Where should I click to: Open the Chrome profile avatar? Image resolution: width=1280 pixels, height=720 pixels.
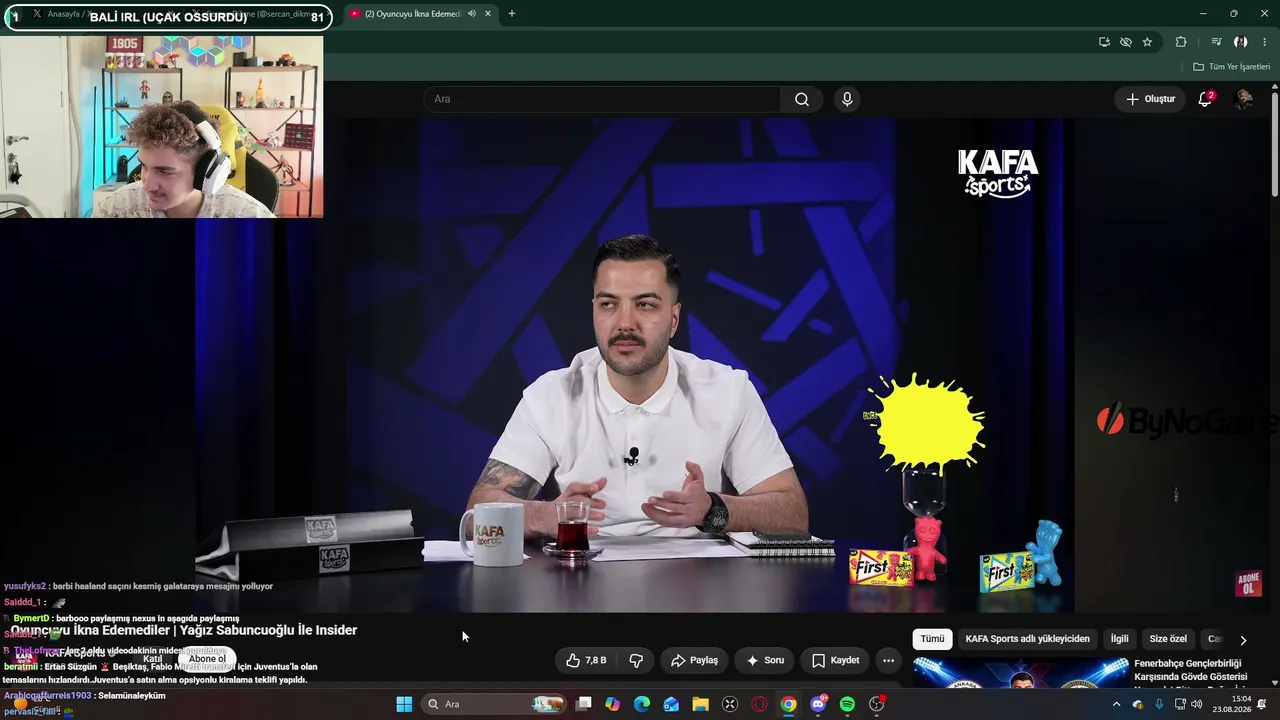(1240, 42)
